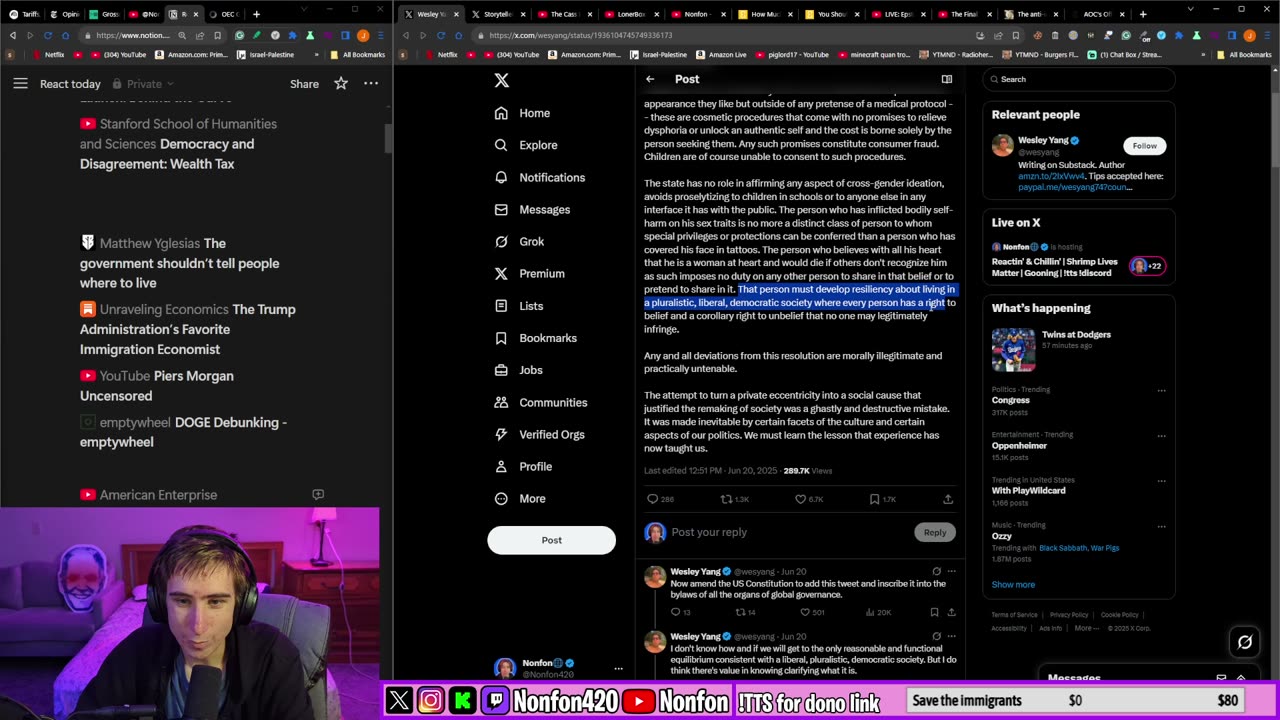The image size is (1280, 720).
Task: Expand hidden bookmarks in the X window
Action: pyautogui.click(x=1203, y=55)
